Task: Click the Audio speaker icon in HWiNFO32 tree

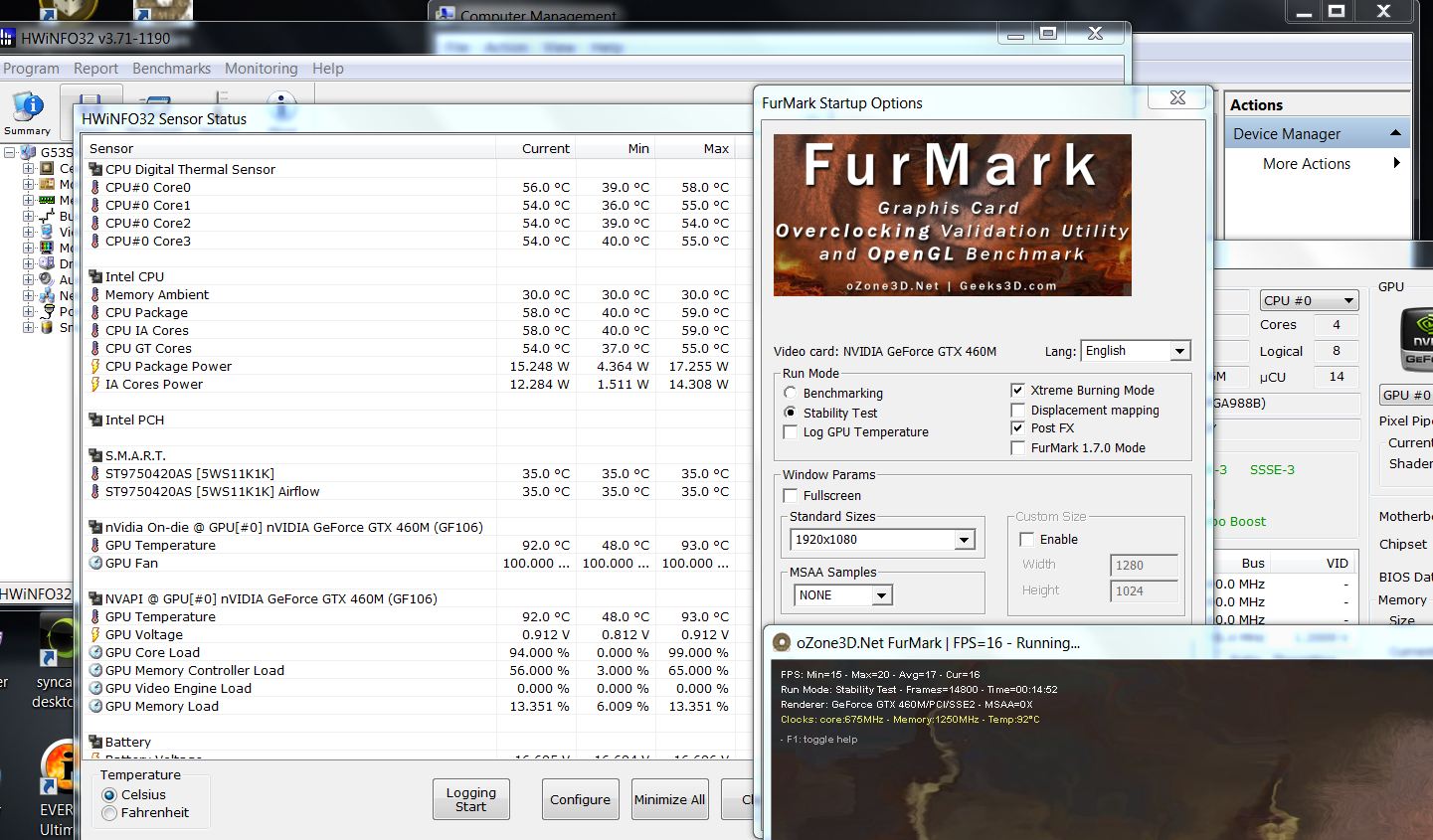Action: coord(46,279)
